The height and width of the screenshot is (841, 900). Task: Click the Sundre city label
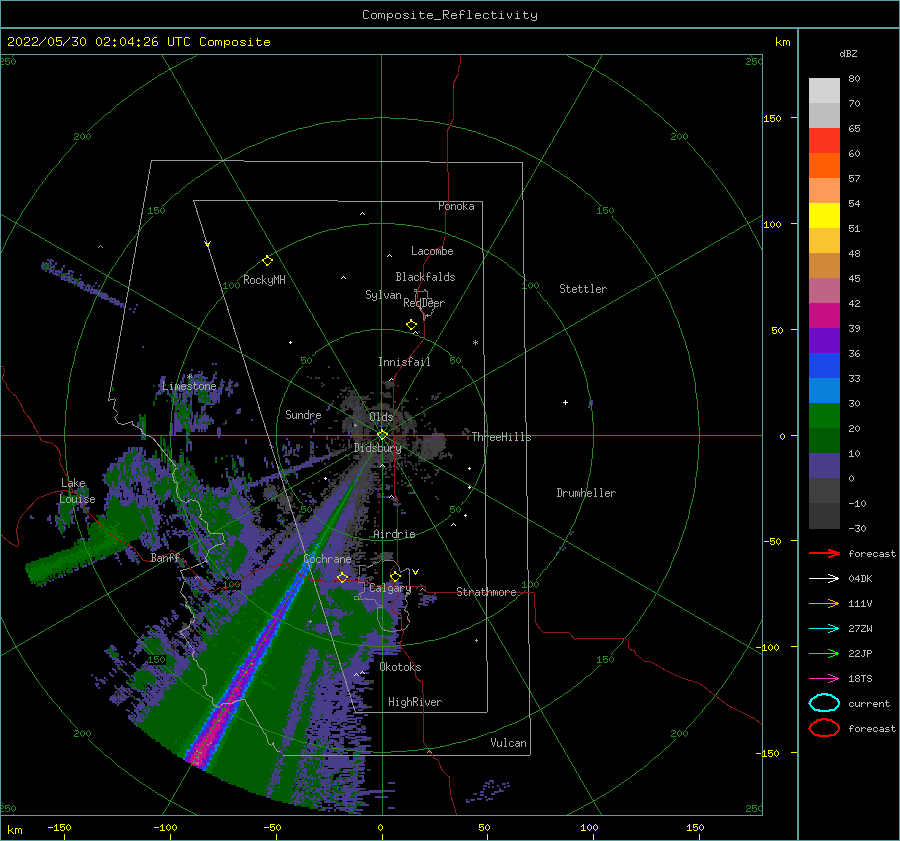pos(303,414)
